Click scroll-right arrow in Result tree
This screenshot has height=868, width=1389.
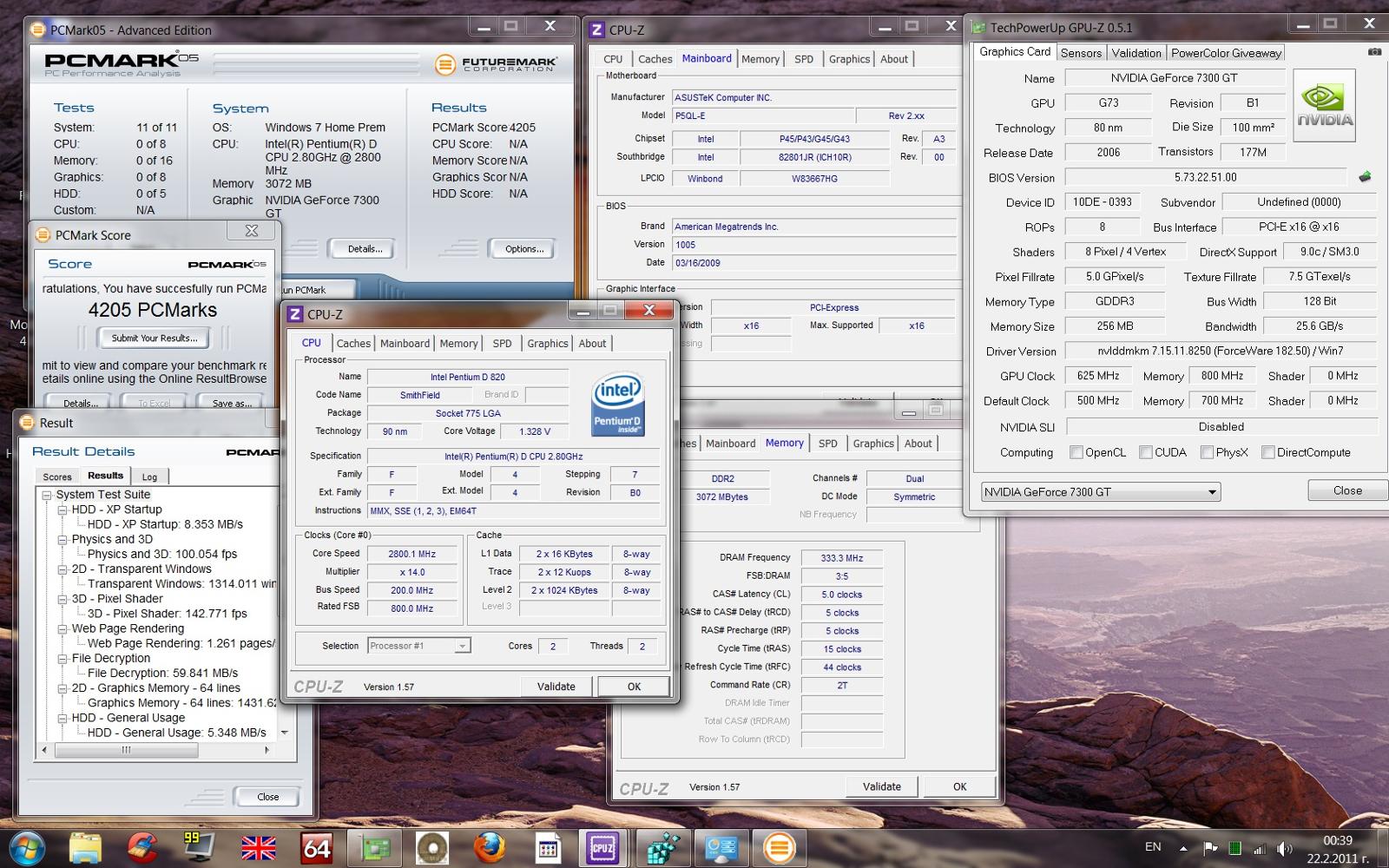click(x=267, y=750)
